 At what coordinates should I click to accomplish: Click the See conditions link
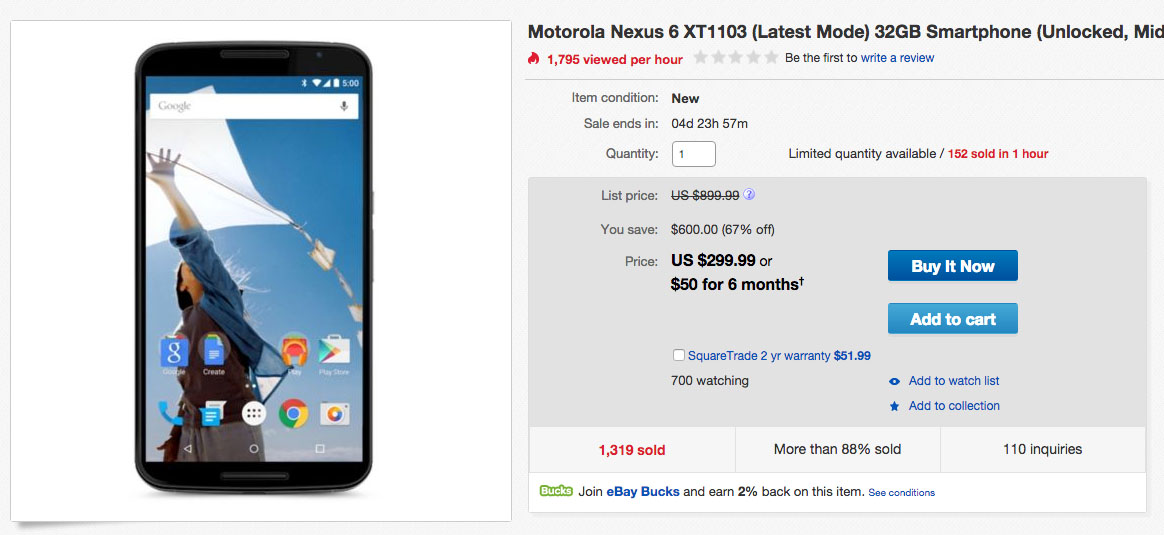click(x=901, y=493)
